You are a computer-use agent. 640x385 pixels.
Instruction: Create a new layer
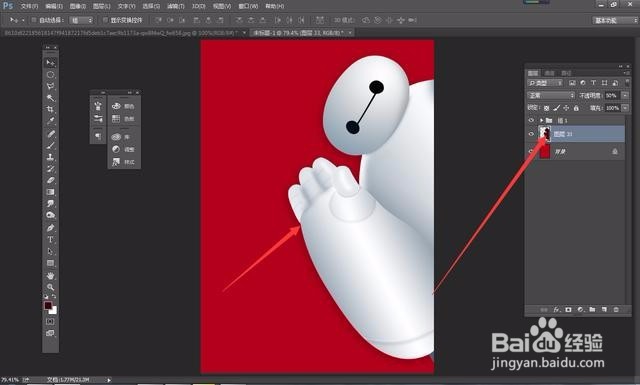(604, 310)
